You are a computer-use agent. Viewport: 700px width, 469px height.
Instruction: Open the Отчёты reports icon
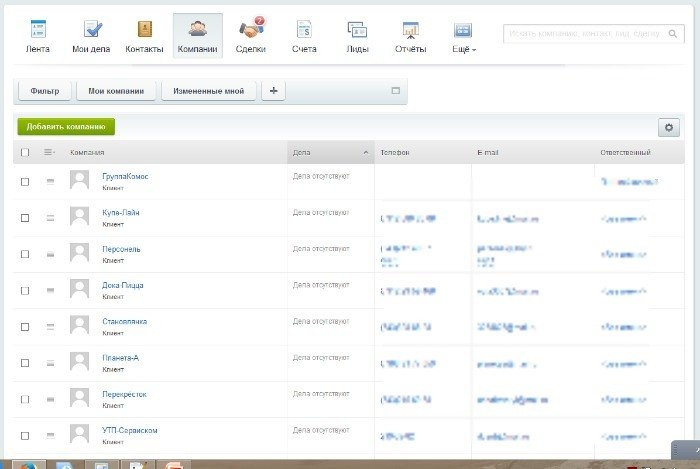pos(410,29)
